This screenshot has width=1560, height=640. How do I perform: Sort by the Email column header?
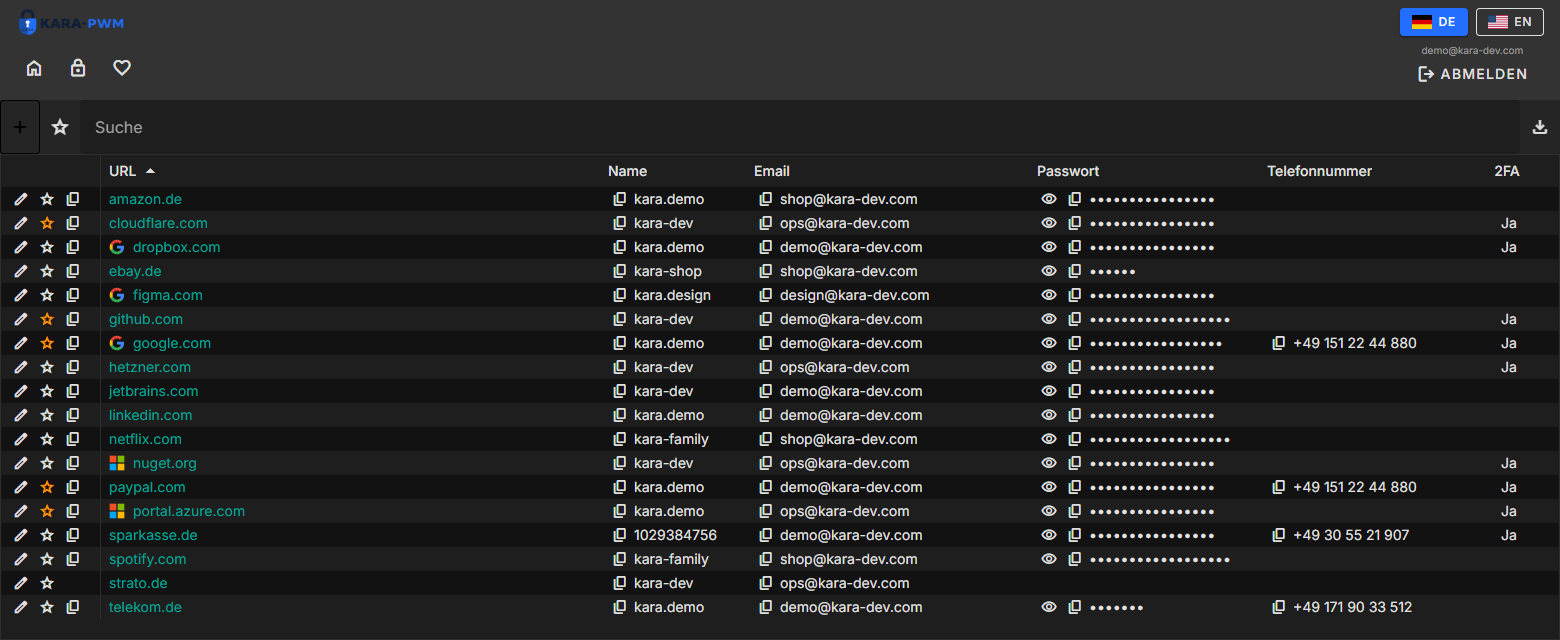772,171
